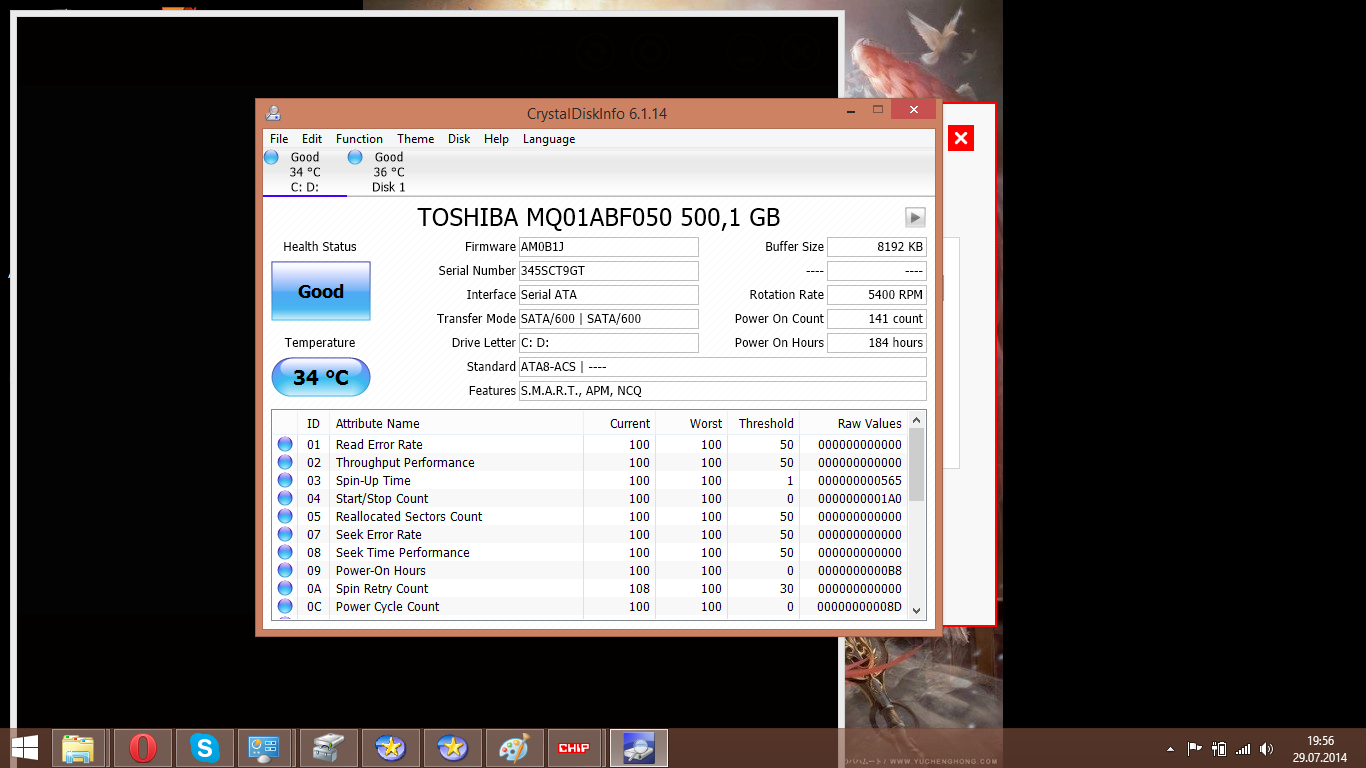Click the CrystalDiskInfo taskbar icon
Viewport: 1366px width, 768px height.
click(x=637, y=748)
